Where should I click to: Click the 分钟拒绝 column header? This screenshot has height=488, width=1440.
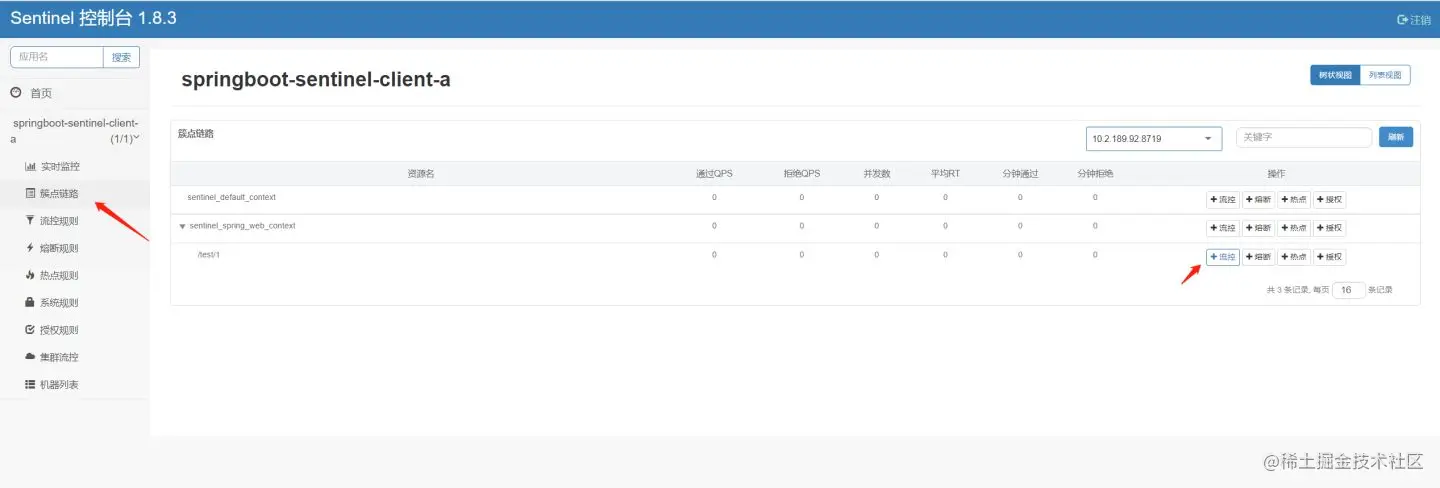pyautogui.click(x=1095, y=173)
